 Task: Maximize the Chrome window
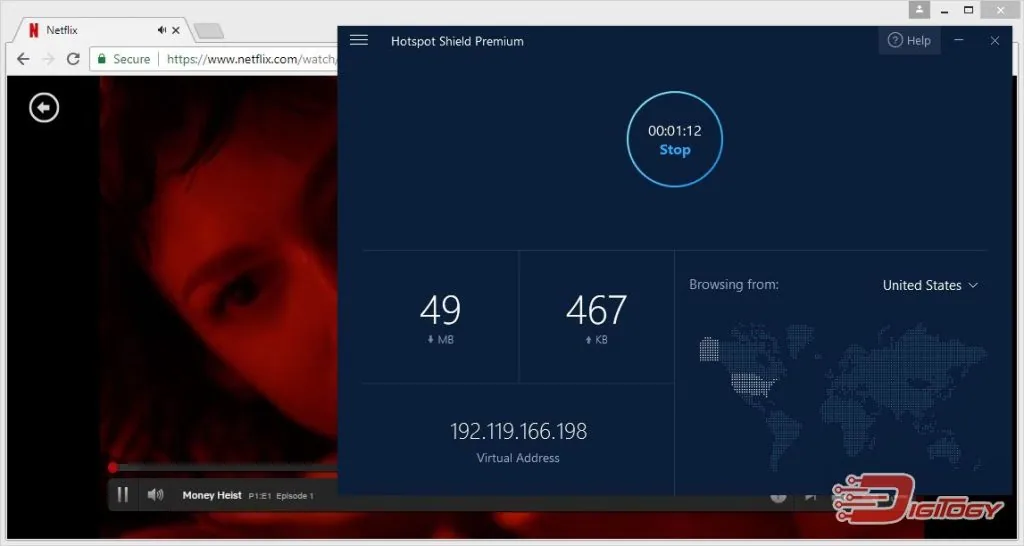[968, 10]
